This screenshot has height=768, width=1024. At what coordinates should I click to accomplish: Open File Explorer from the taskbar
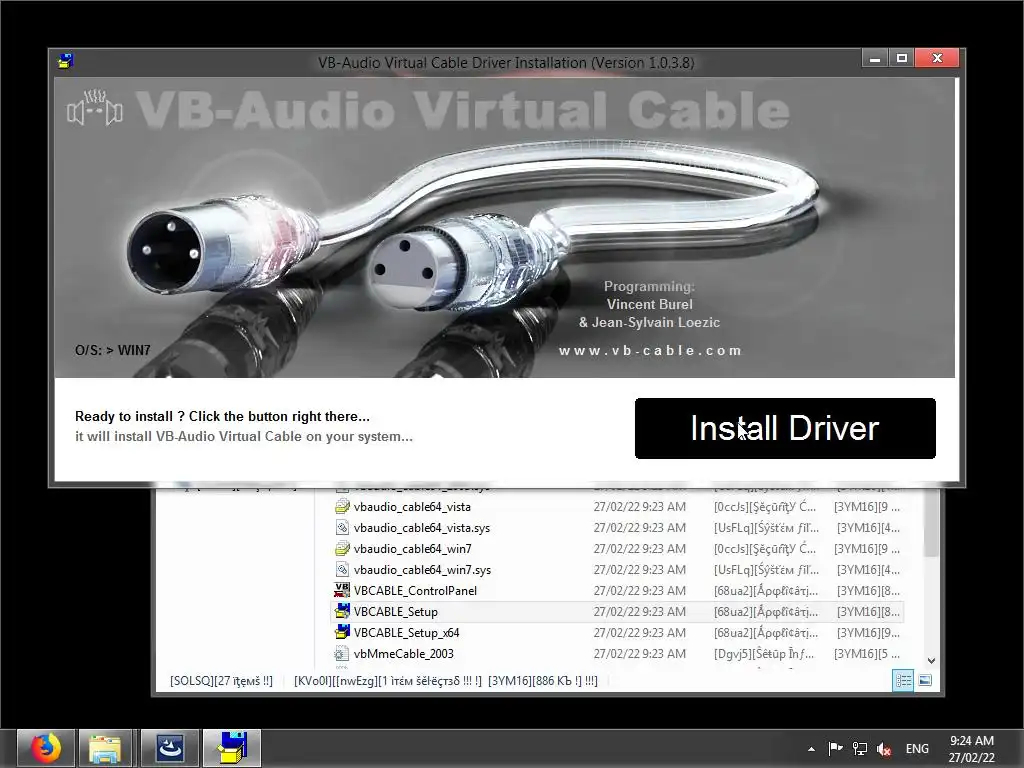(x=105, y=748)
